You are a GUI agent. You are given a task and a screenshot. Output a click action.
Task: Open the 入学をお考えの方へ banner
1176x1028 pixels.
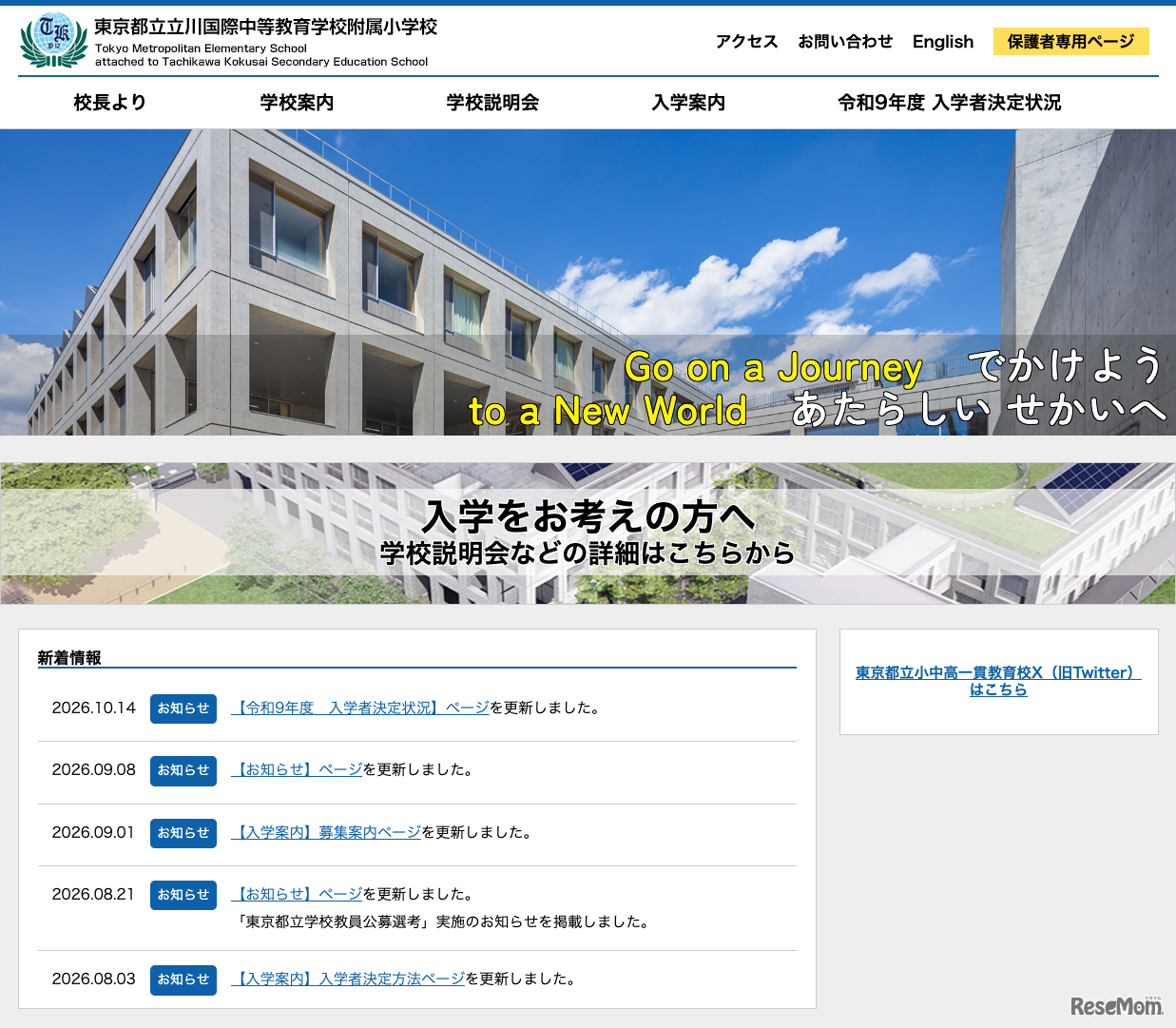[x=588, y=533]
